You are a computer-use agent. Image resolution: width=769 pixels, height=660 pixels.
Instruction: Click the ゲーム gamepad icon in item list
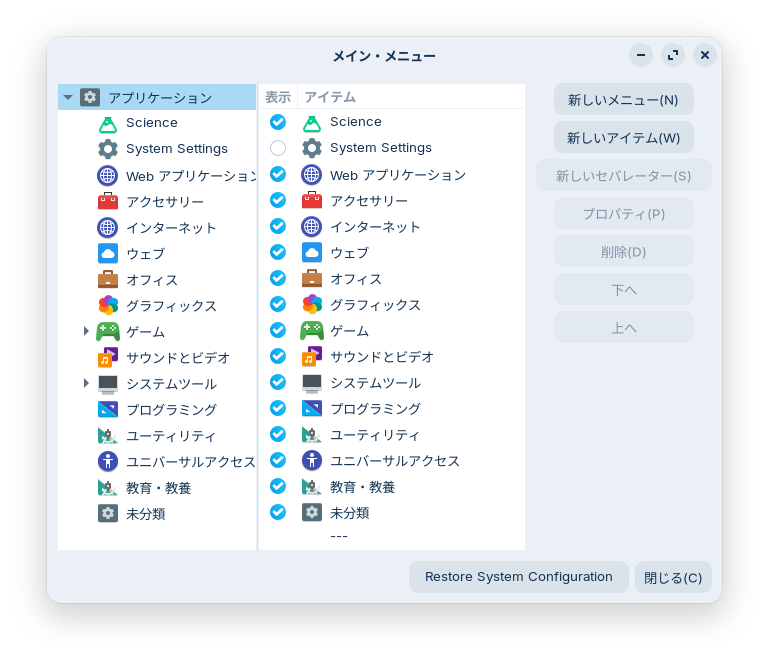click(x=312, y=331)
